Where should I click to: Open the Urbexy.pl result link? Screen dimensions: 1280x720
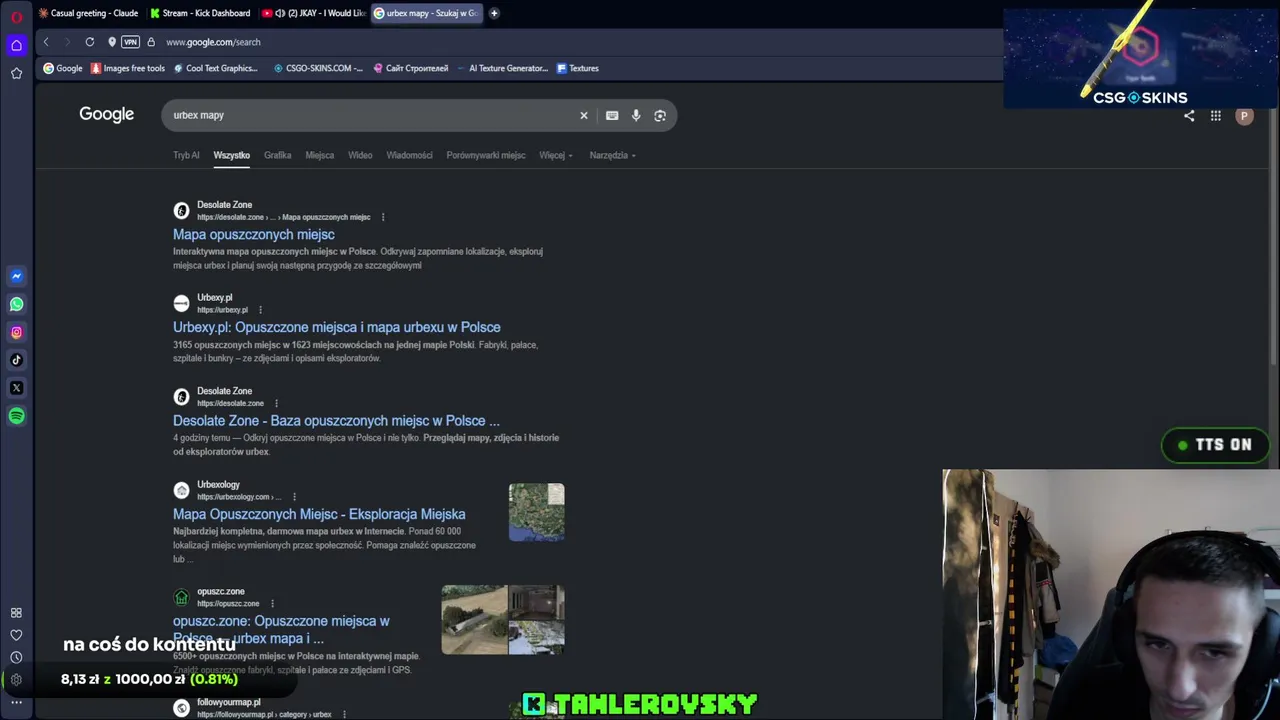pyautogui.click(x=337, y=327)
